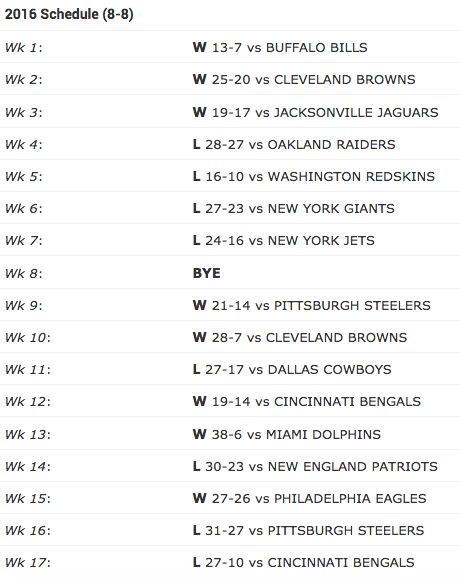The height and width of the screenshot is (580, 460).
Task: Open the Philadelphia Eagles 27-26 win
Action: coord(230,498)
